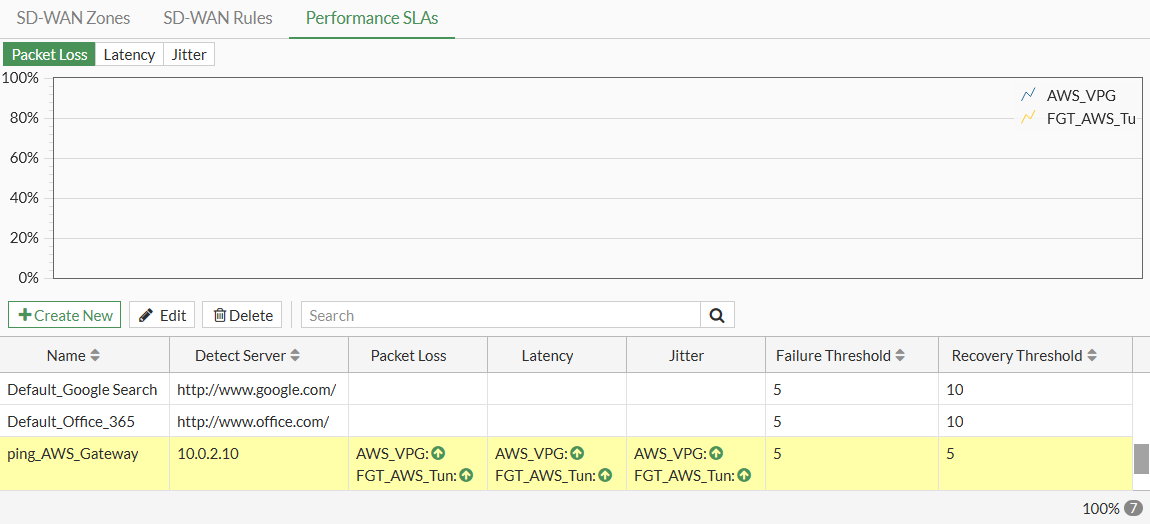Viewport: 1150px width, 524px height.
Task: Open the SD-WAN Rules tab
Action: click(218, 18)
